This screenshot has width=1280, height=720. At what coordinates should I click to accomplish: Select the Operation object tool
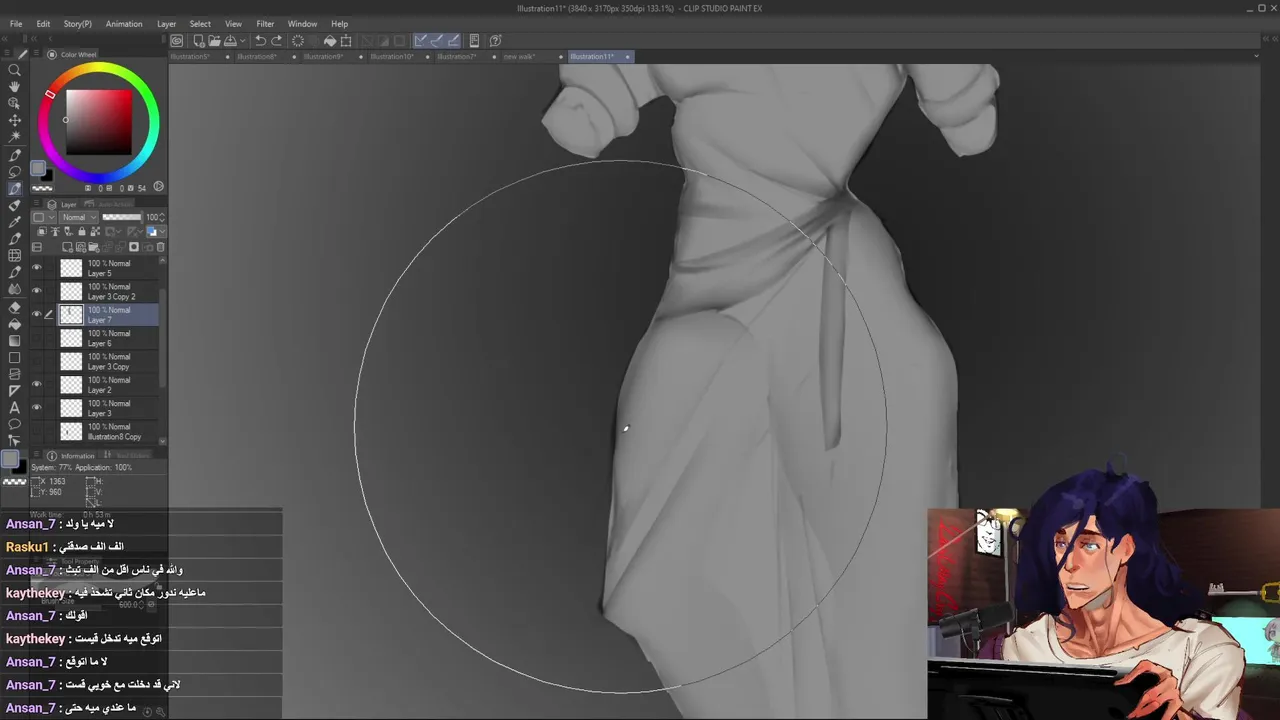[x=14, y=103]
